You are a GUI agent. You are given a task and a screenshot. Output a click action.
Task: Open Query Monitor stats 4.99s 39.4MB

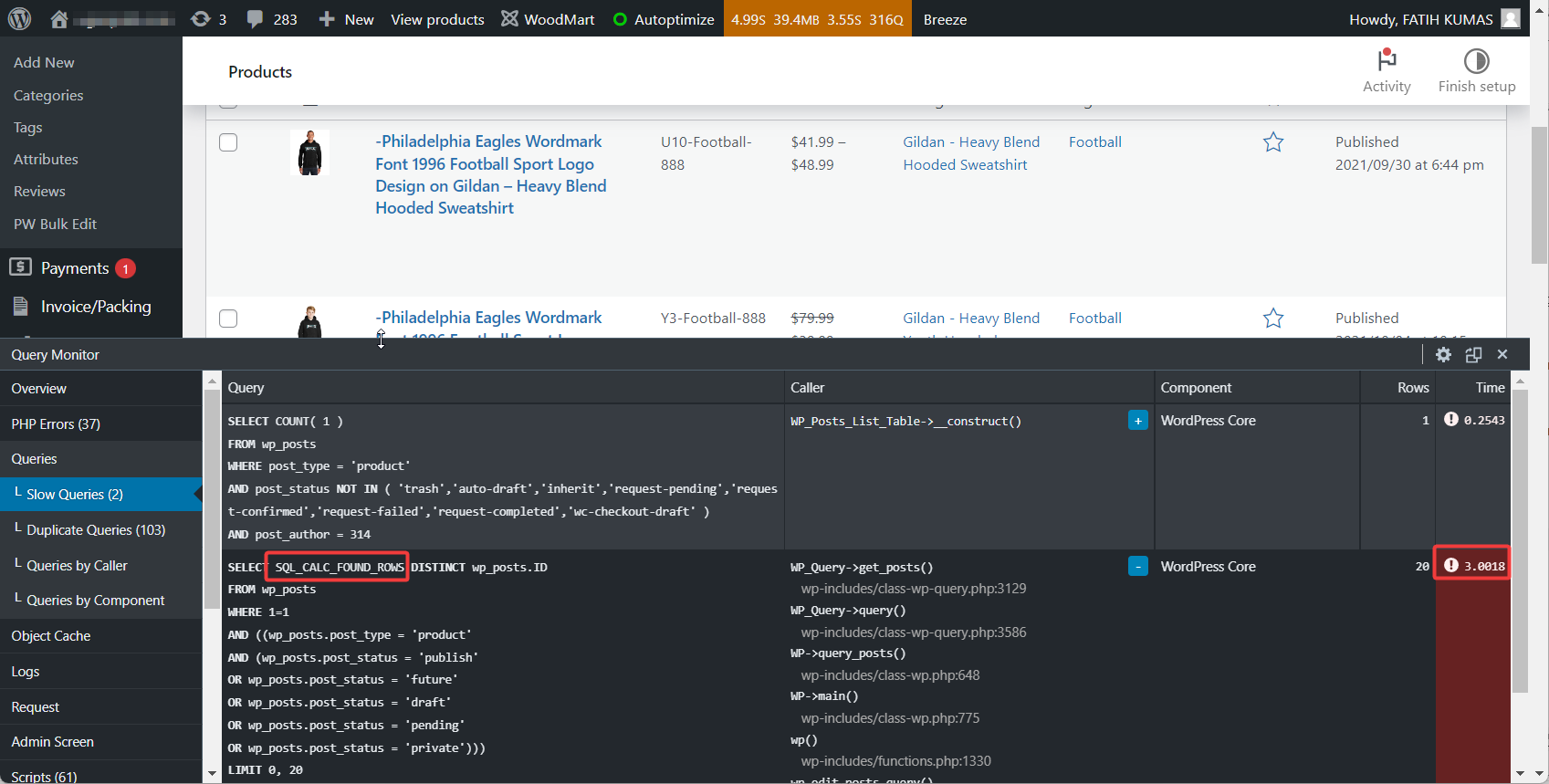pos(817,19)
